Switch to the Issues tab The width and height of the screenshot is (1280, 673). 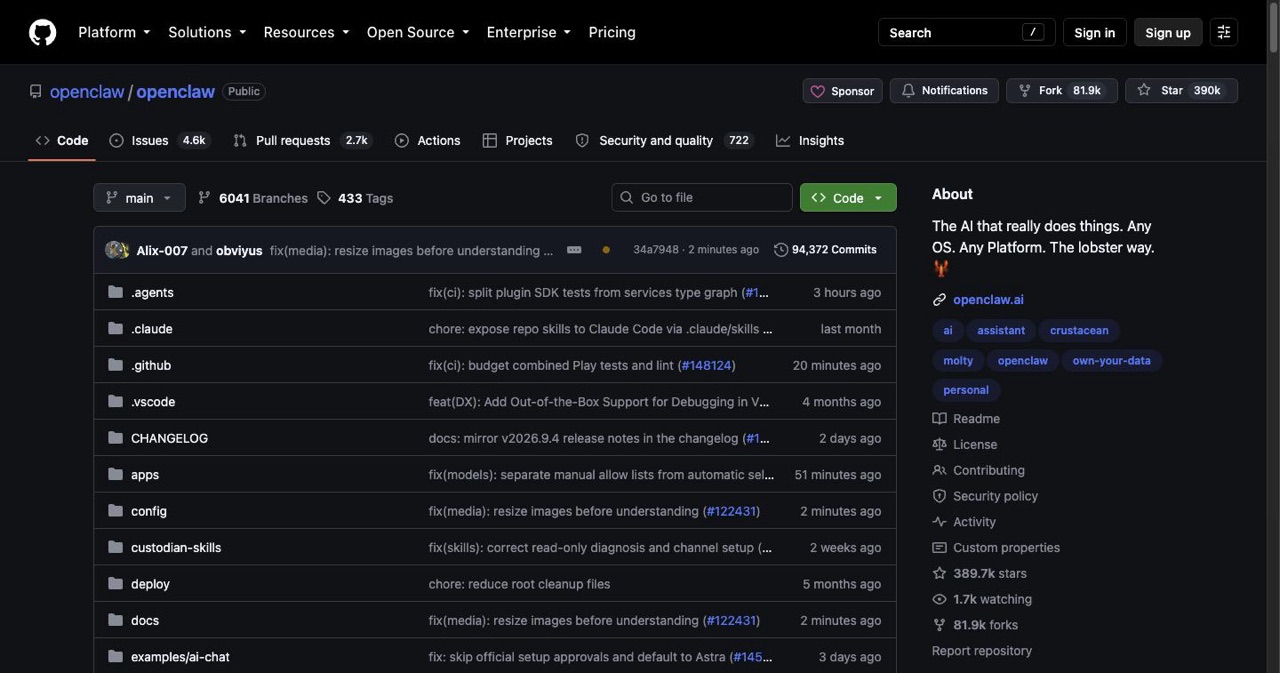click(x=159, y=141)
